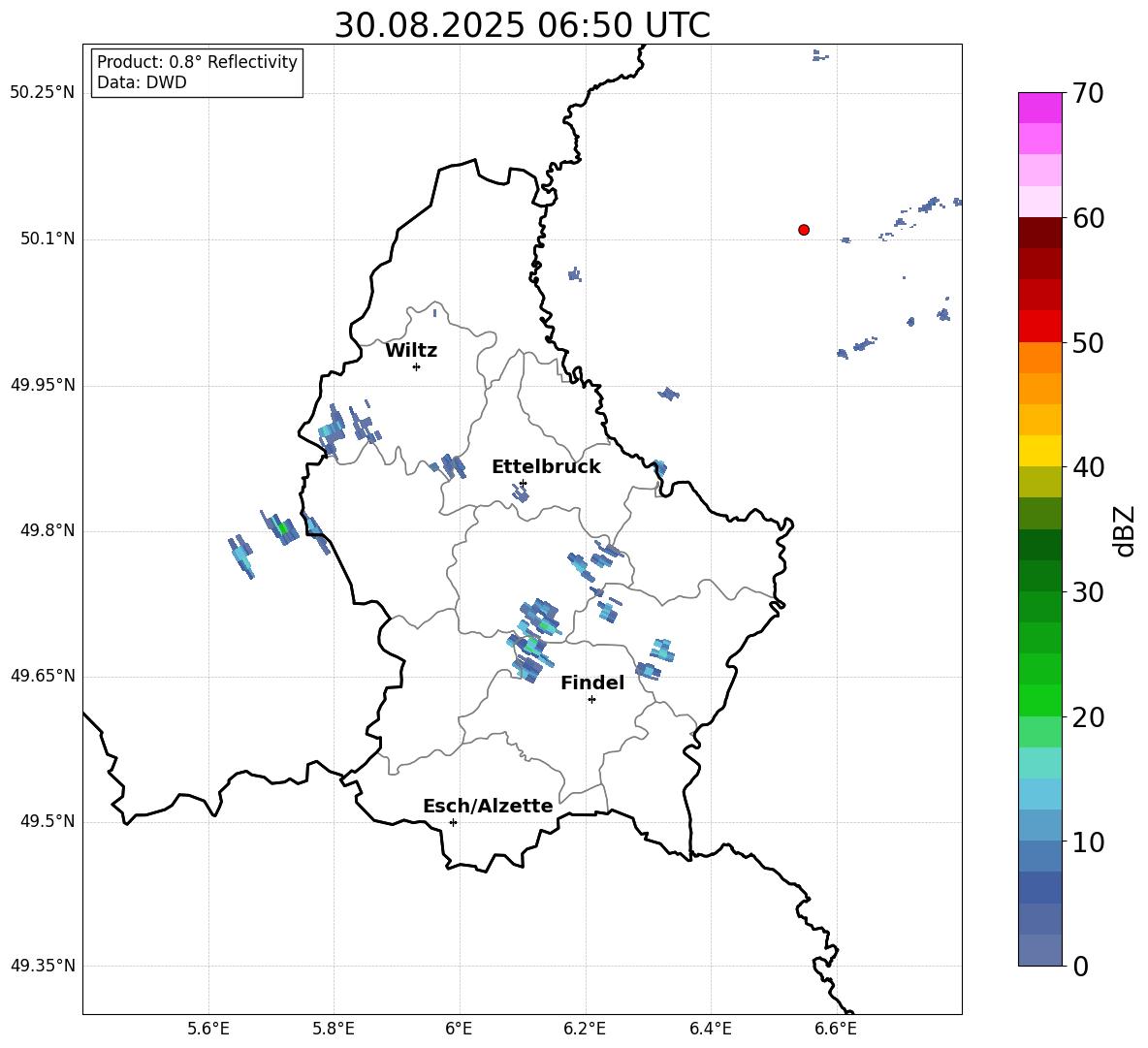Pick the yellow colorbar segment above 40
The width and height of the screenshot is (1148, 1048).
point(1040,451)
